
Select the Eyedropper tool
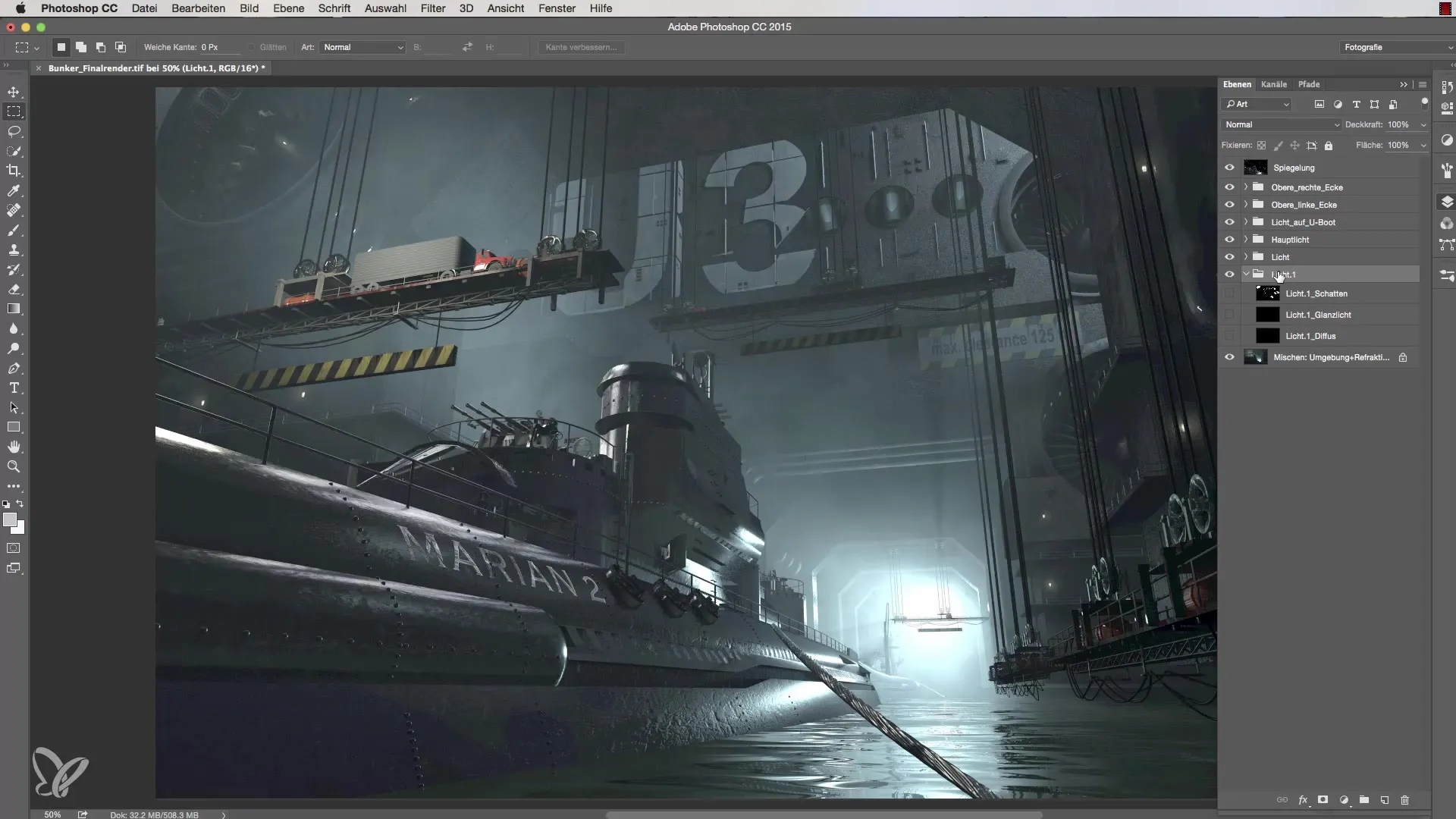(14, 190)
